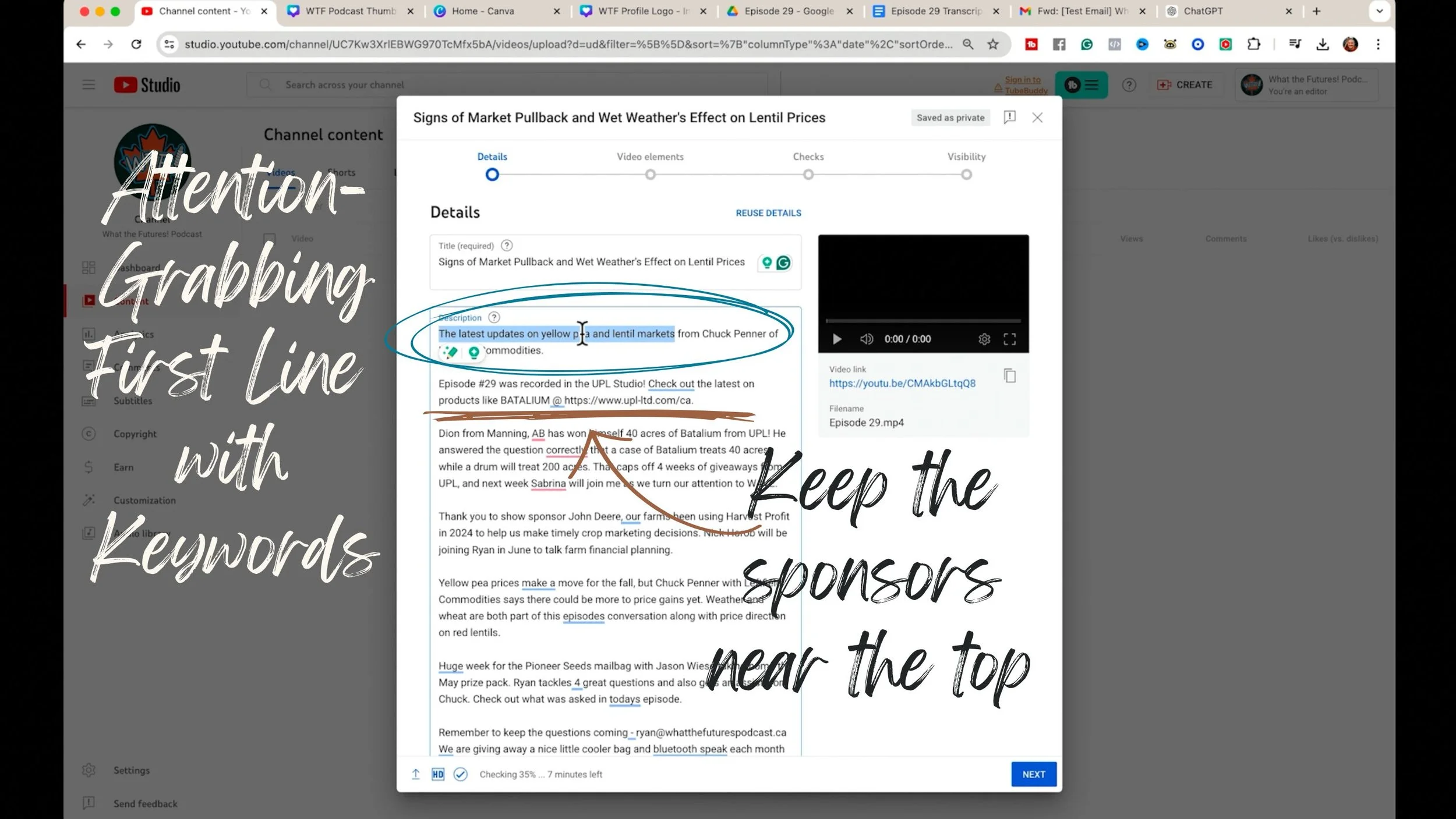Open video player settings gear

point(984,339)
